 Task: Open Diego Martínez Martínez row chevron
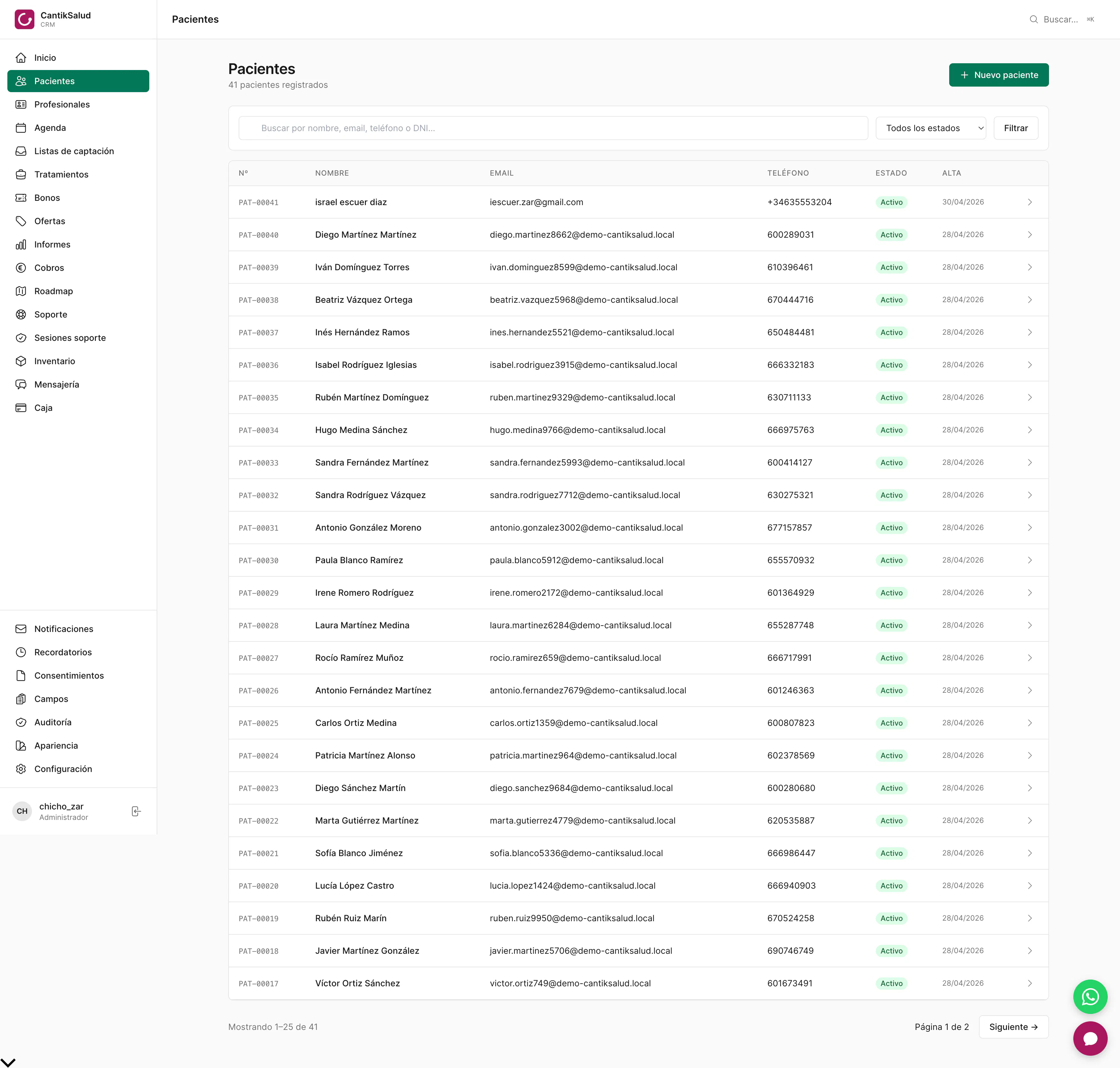(1029, 235)
